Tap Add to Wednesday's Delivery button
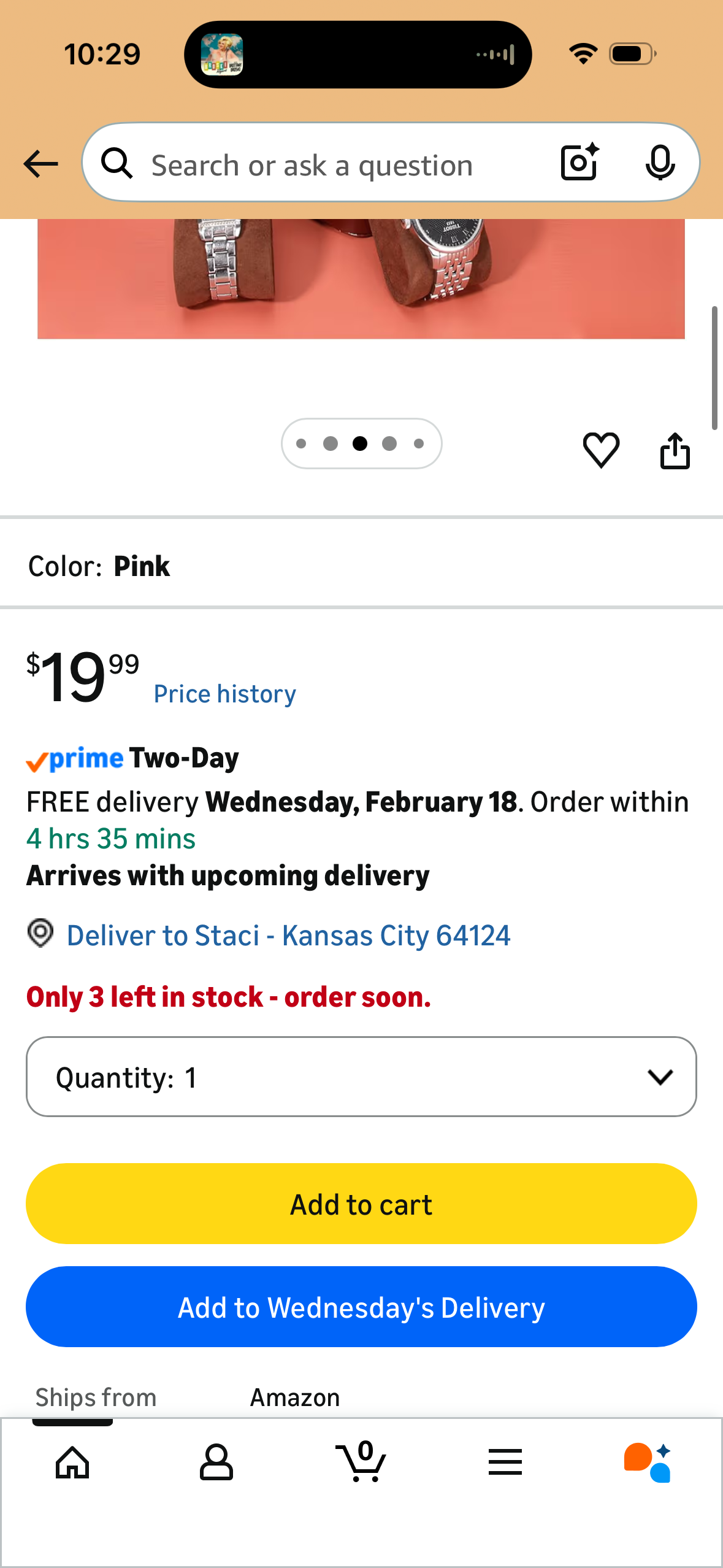Viewport: 723px width, 1568px height. point(361,1307)
